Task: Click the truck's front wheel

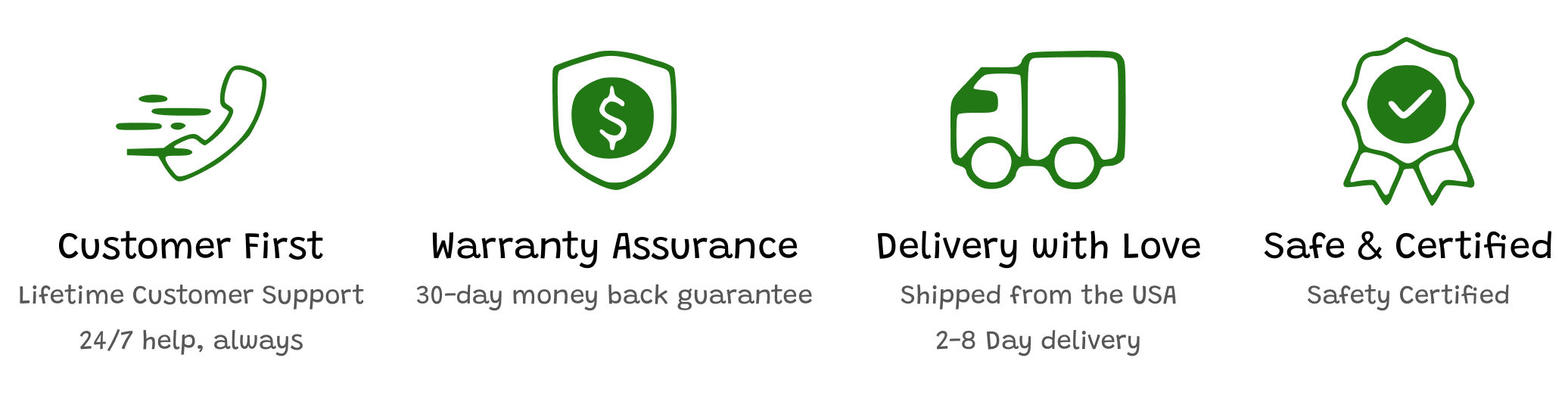Action: coord(991,163)
